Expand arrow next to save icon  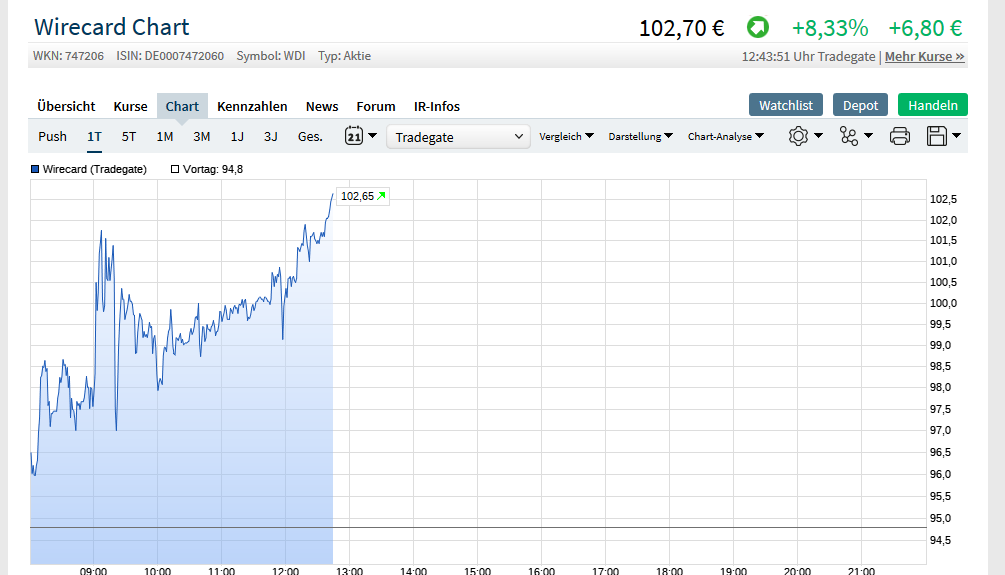[956, 136]
